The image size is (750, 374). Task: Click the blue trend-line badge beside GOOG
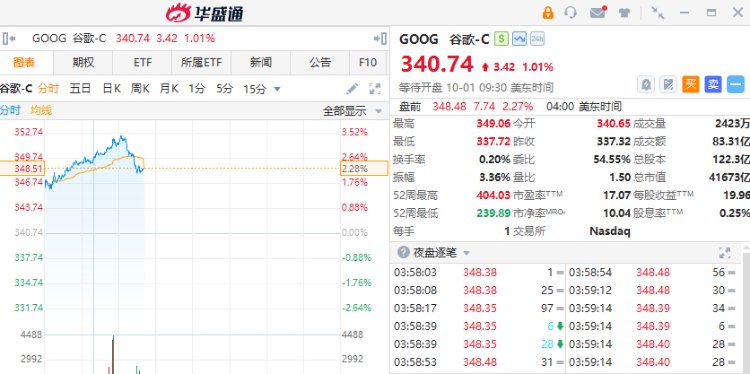pos(519,39)
